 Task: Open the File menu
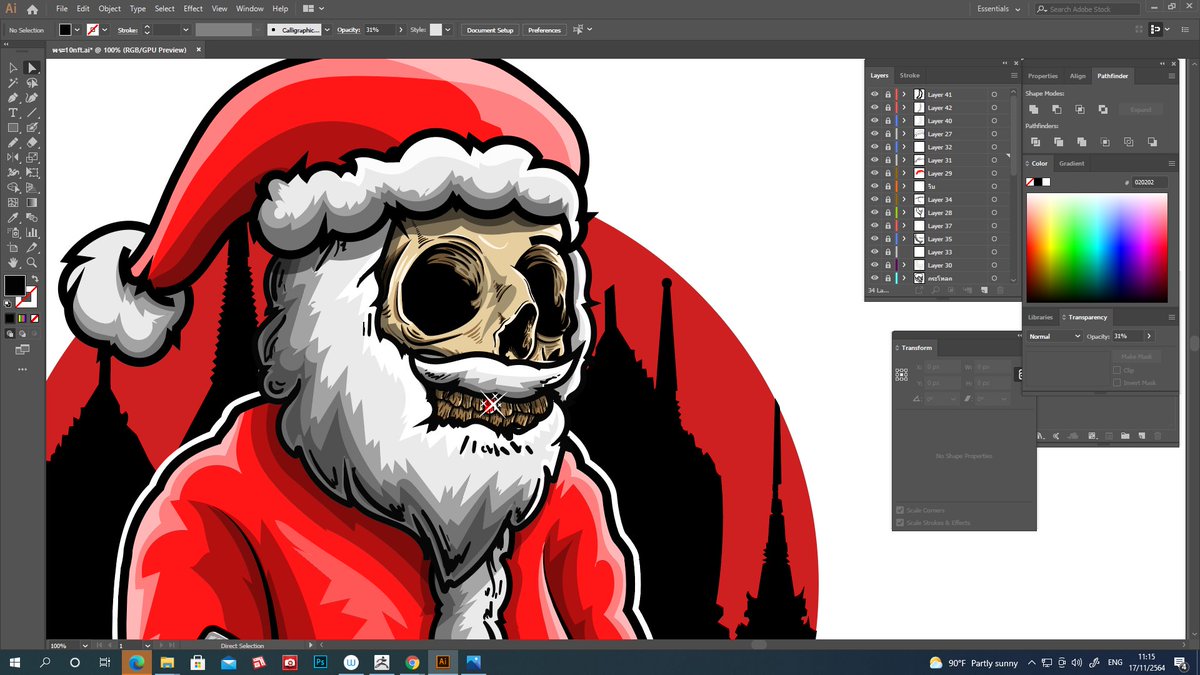click(62, 9)
